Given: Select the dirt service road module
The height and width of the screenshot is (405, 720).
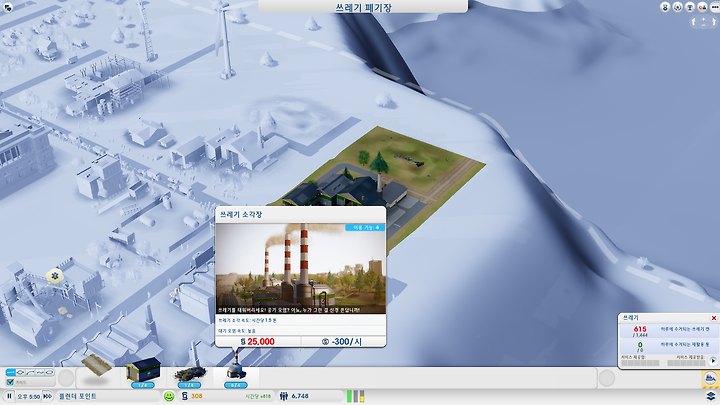Looking at the screenshot, I should pos(96,367).
